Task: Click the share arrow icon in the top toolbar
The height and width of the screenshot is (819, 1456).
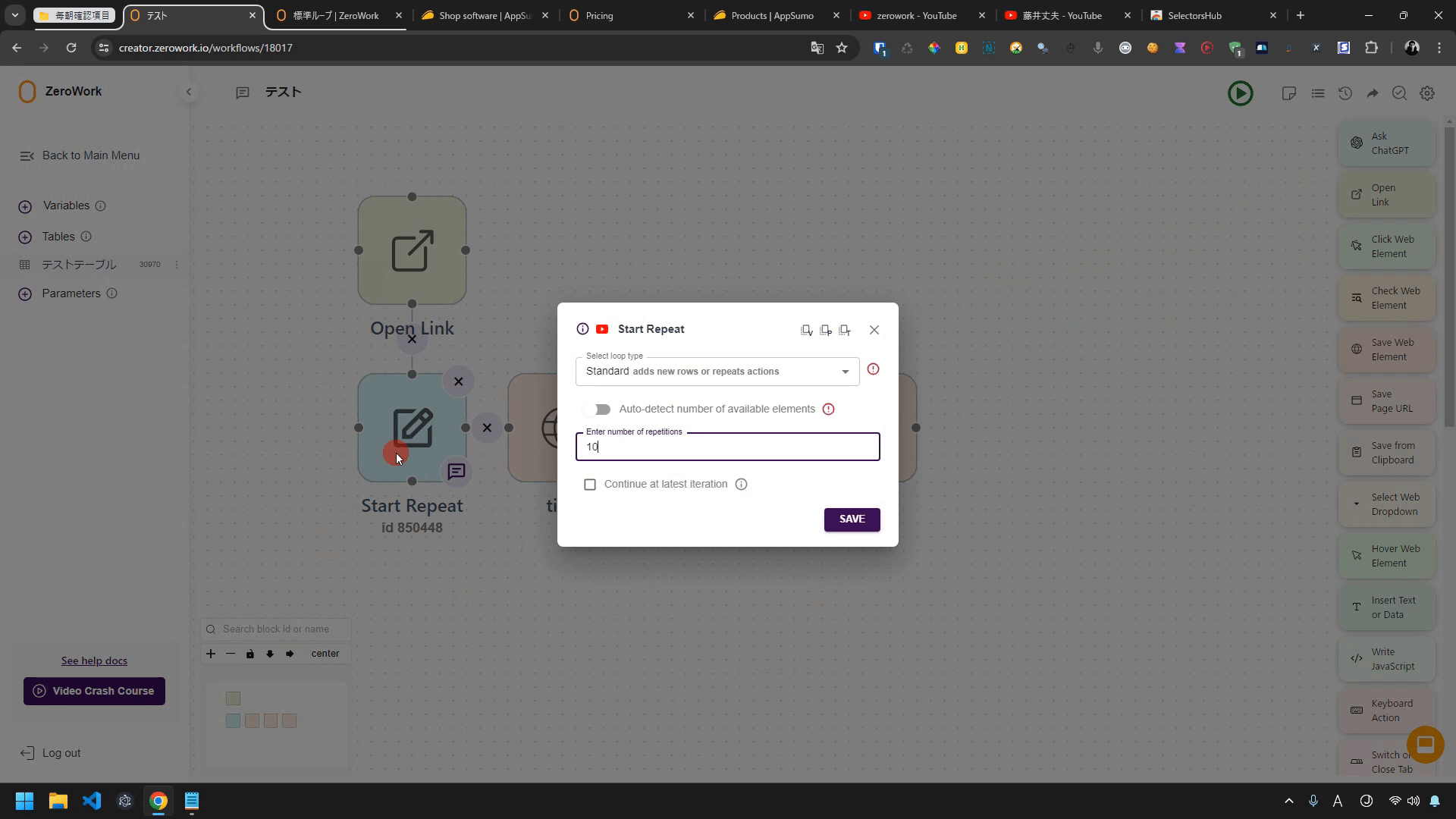Action: coord(1373,93)
